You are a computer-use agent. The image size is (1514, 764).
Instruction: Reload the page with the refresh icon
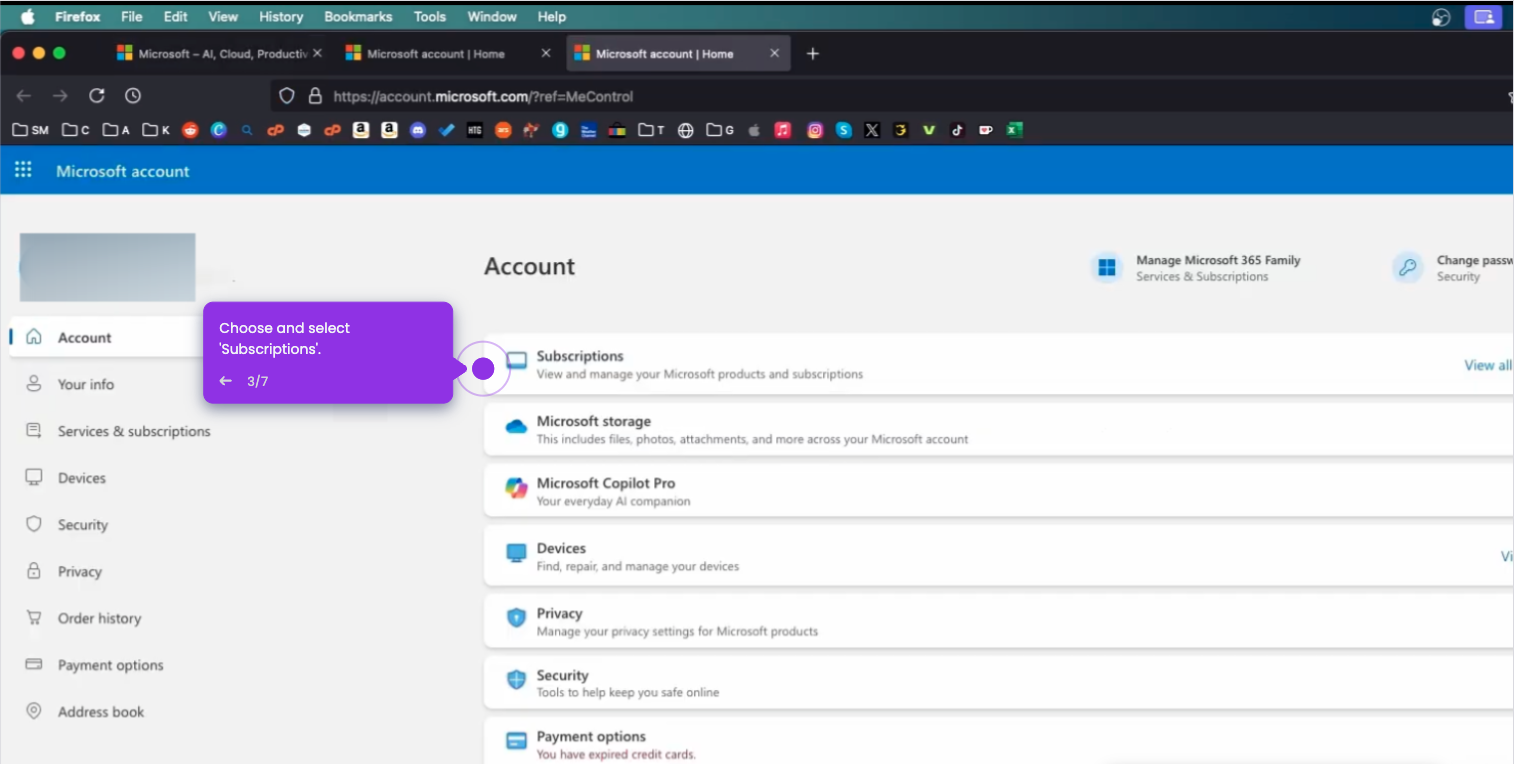click(97, 96)
